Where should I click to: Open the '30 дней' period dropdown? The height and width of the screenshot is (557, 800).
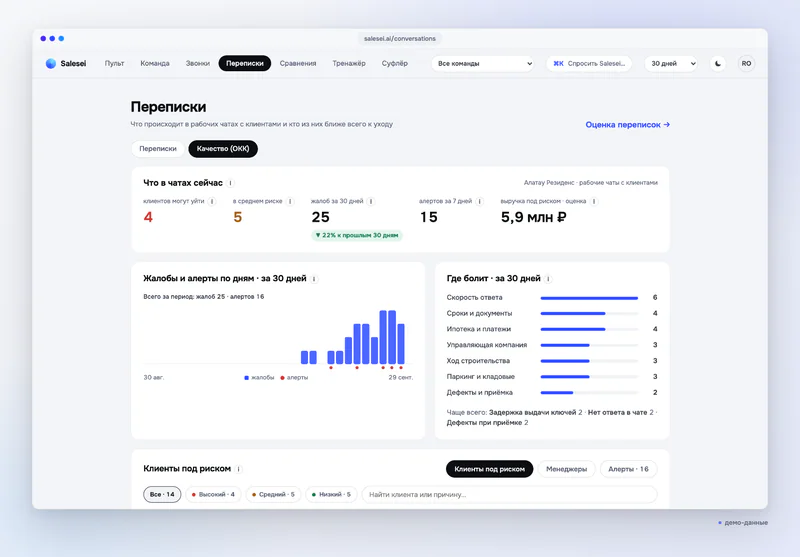pos(671,63)
